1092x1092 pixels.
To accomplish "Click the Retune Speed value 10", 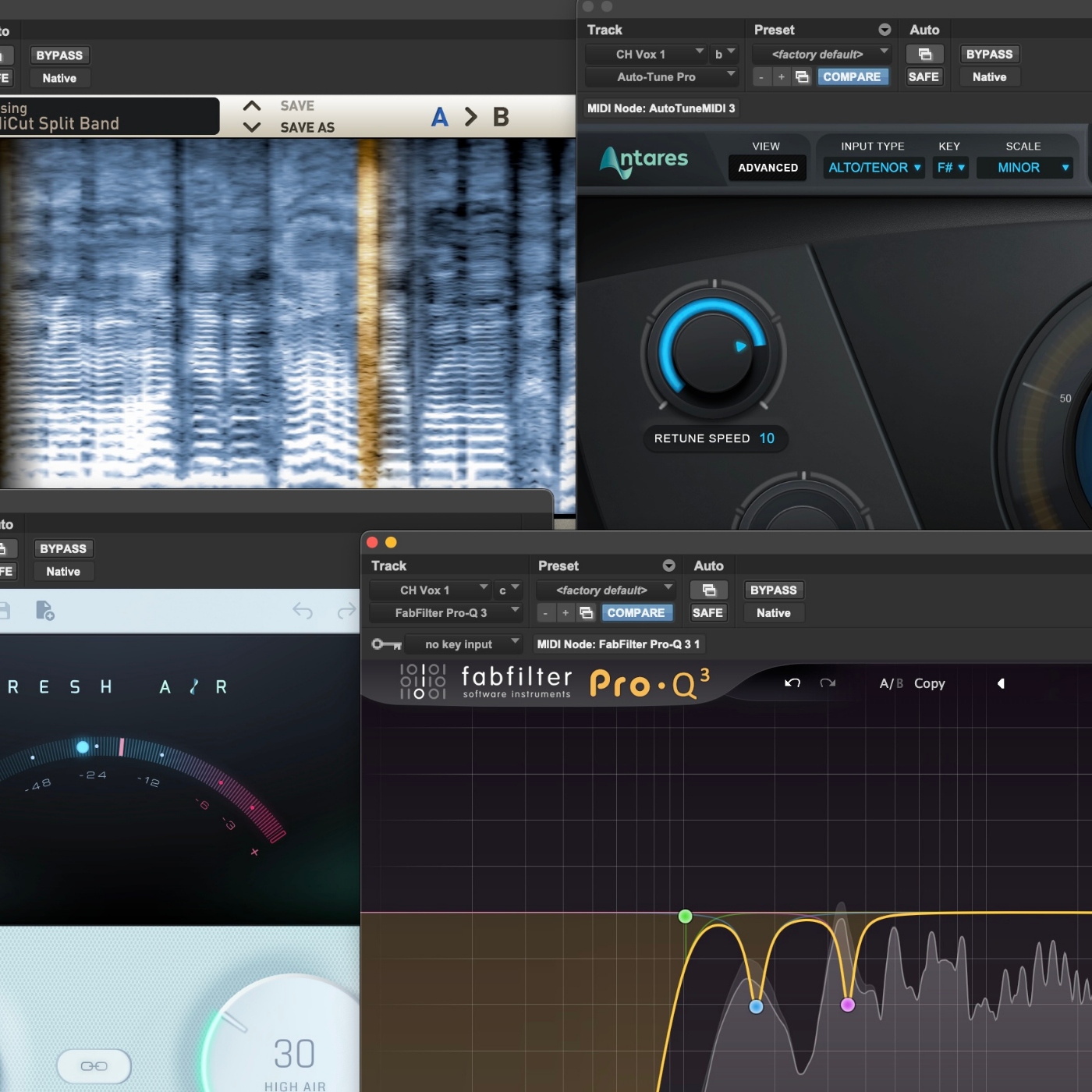I will click(x=768, y=438).
